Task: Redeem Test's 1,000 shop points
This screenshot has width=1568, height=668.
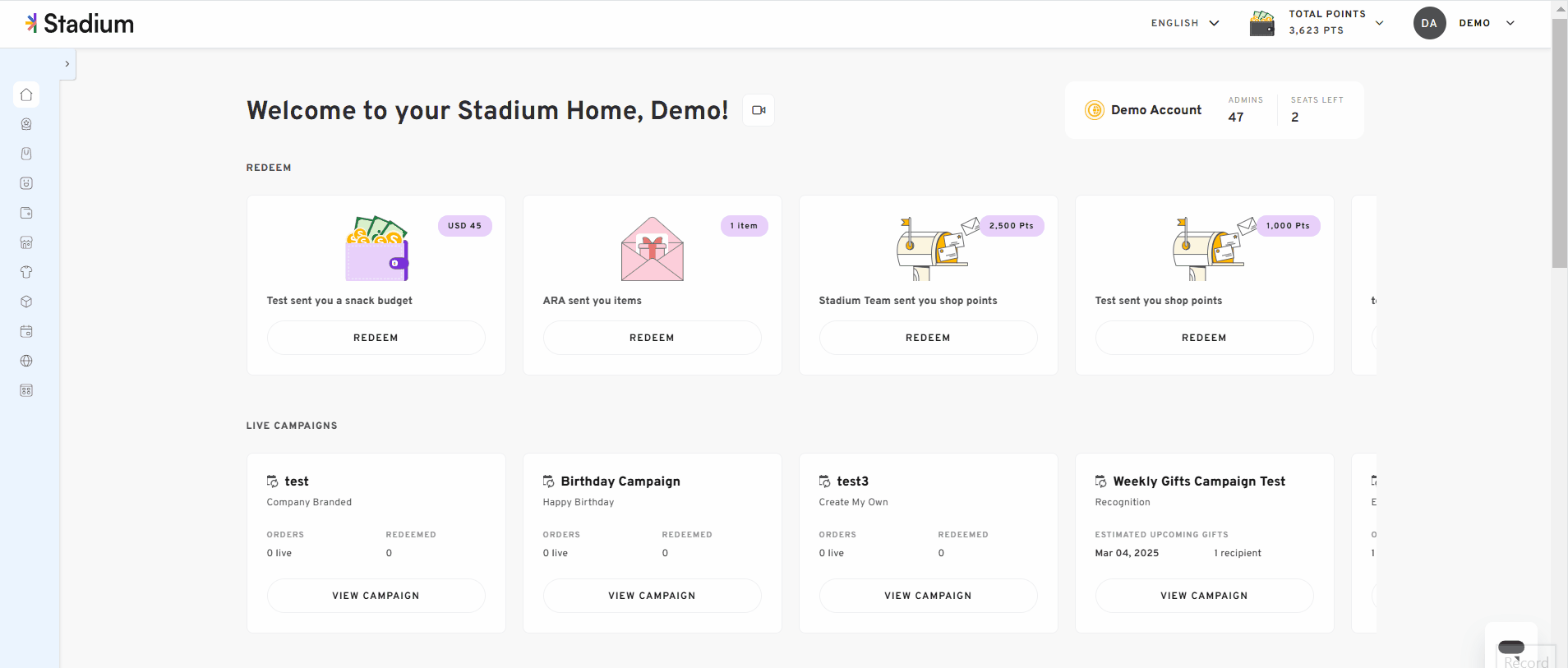Action: coord(1204,338)
